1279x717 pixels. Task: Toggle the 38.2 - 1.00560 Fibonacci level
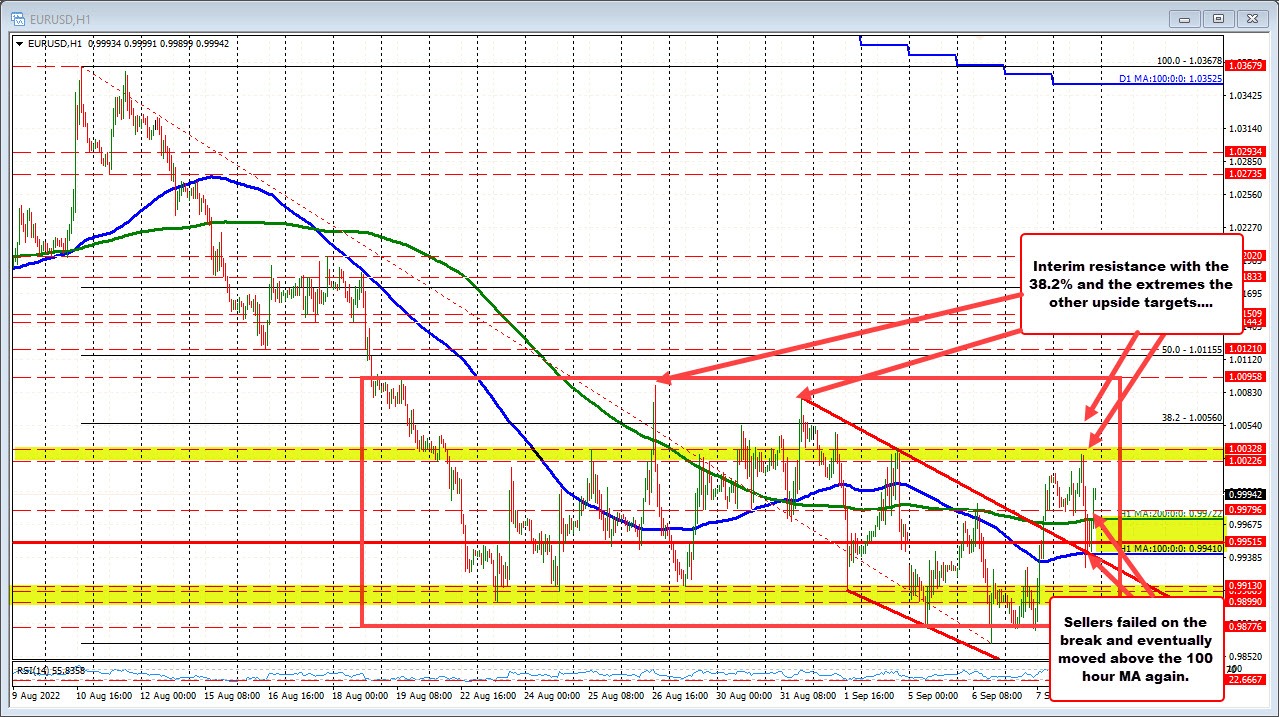[x=1192, y=416]
